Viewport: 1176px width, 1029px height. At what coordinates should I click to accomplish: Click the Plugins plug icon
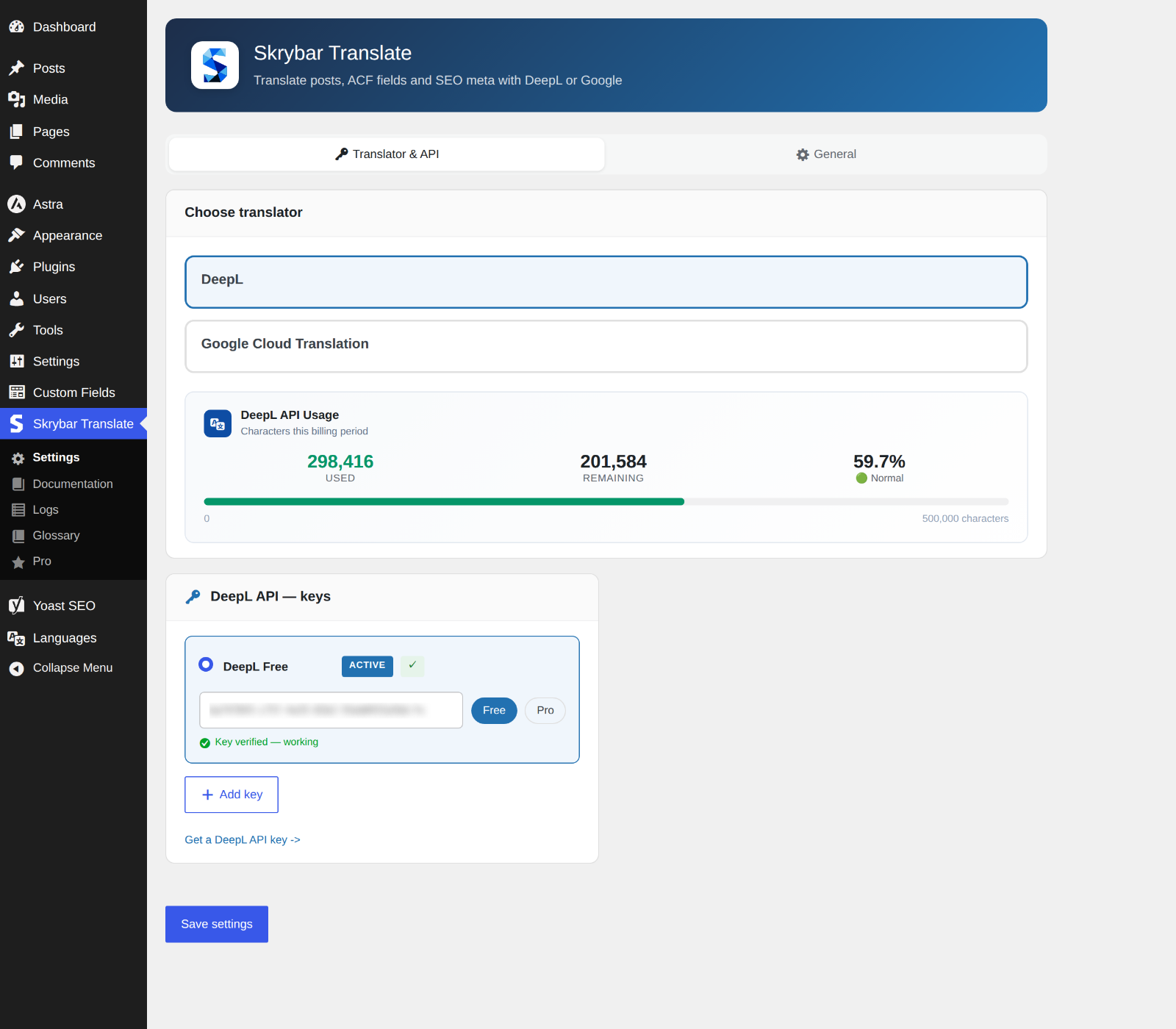(16, 267)
